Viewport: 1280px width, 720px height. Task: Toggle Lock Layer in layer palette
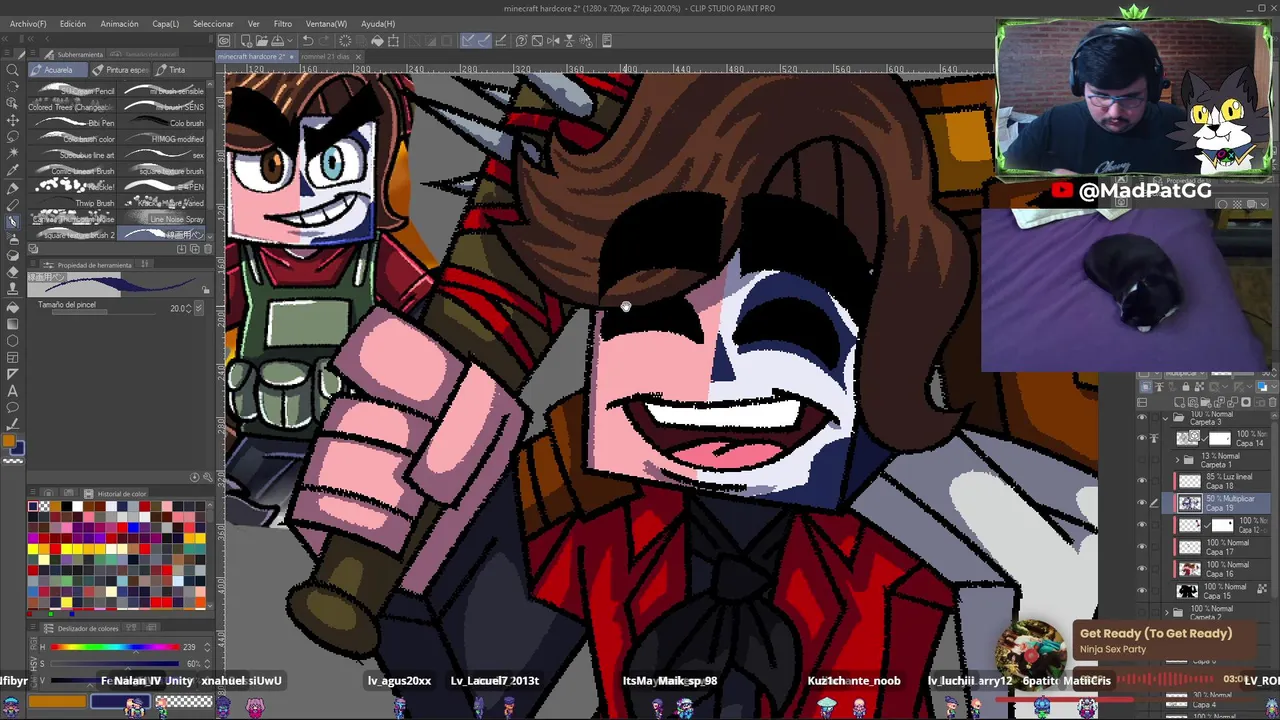[x=1186, y=387]
